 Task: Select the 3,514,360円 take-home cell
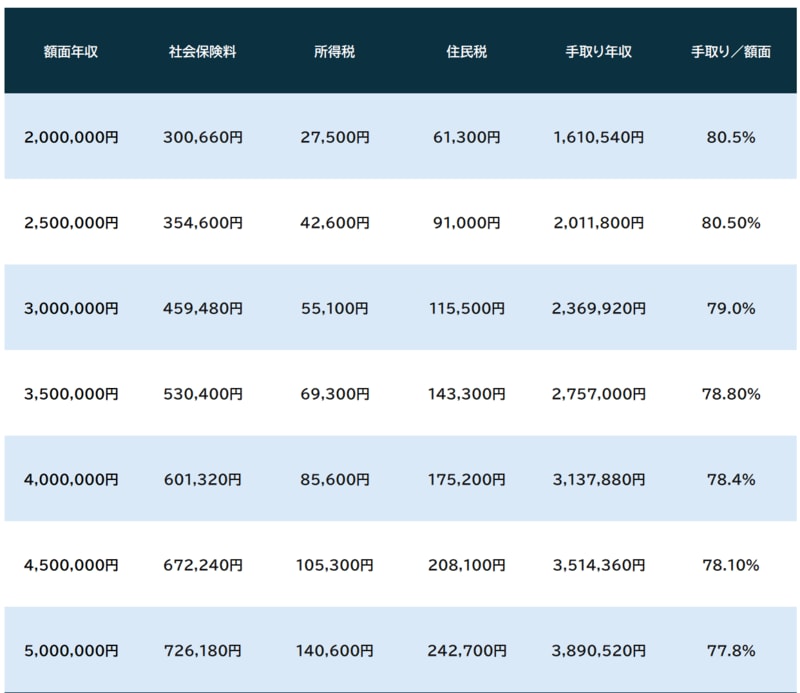pyautogui.click(x=598, y=565)
